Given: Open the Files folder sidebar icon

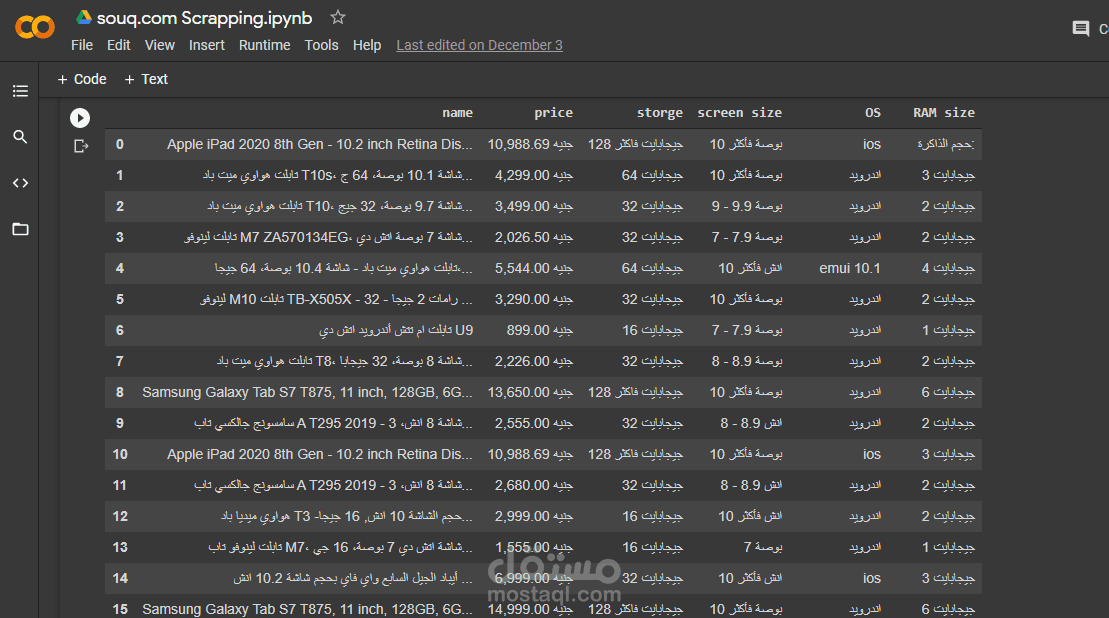Looking at the screenshot, I should coord(21,229).
